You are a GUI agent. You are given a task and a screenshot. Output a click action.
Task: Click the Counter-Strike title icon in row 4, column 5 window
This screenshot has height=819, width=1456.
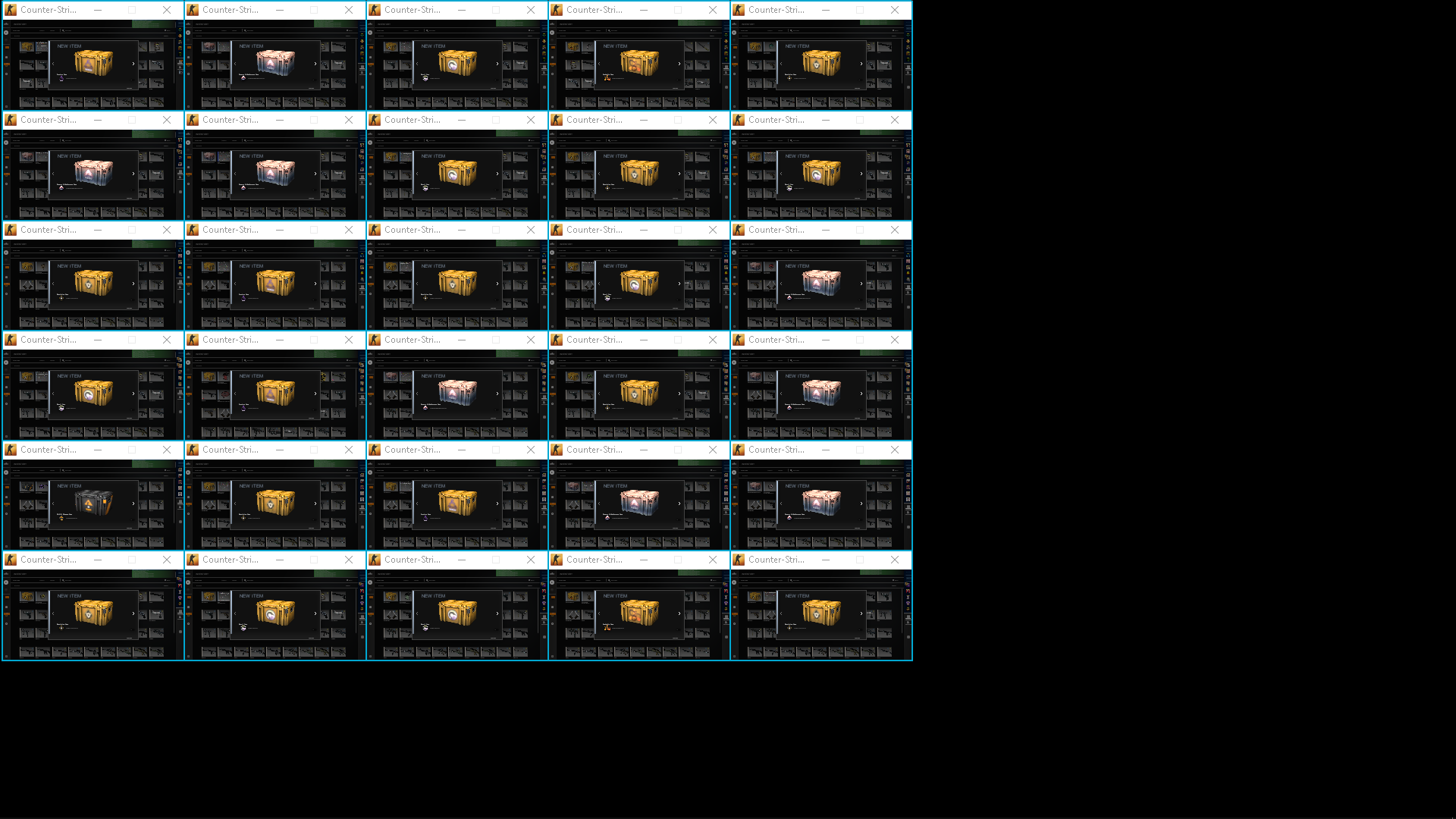coord(739,340)
